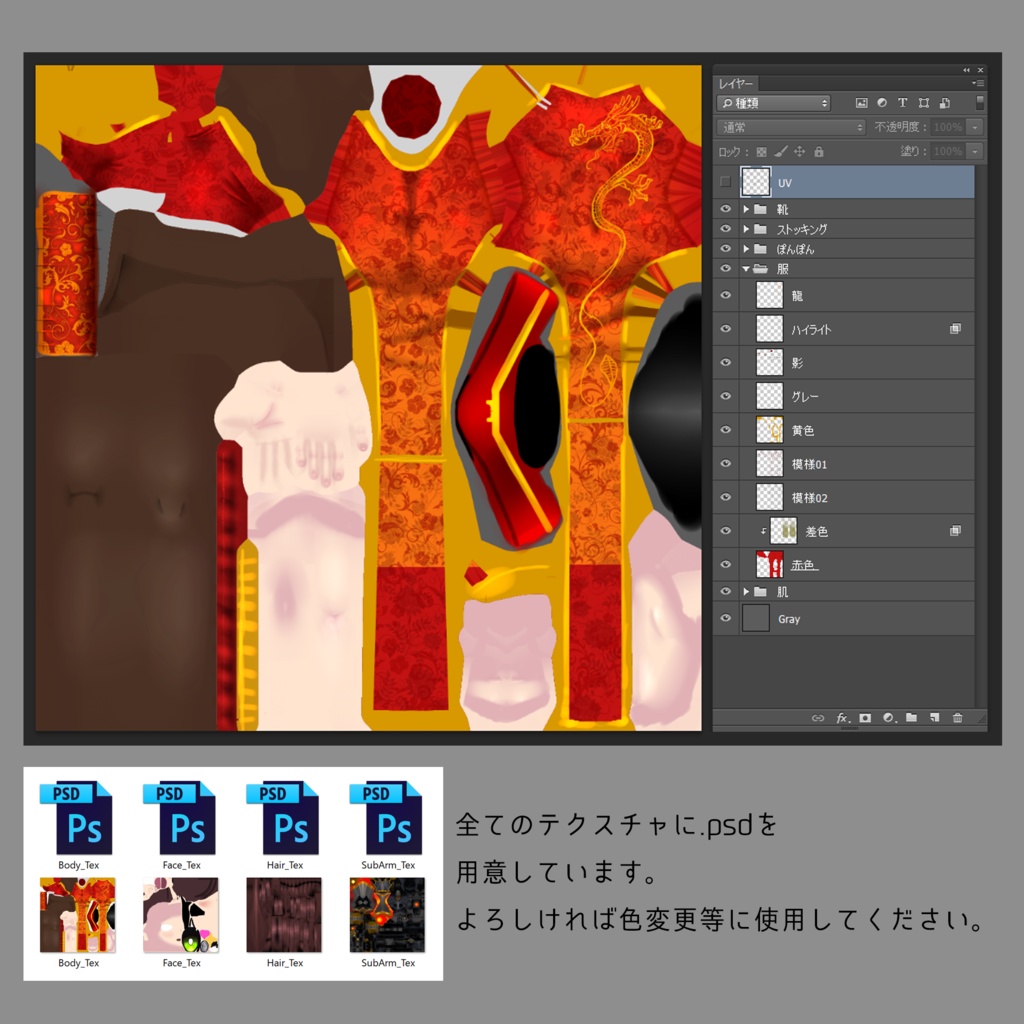
Task: Hide the Gray layer
Action: [x=725, y=618]
